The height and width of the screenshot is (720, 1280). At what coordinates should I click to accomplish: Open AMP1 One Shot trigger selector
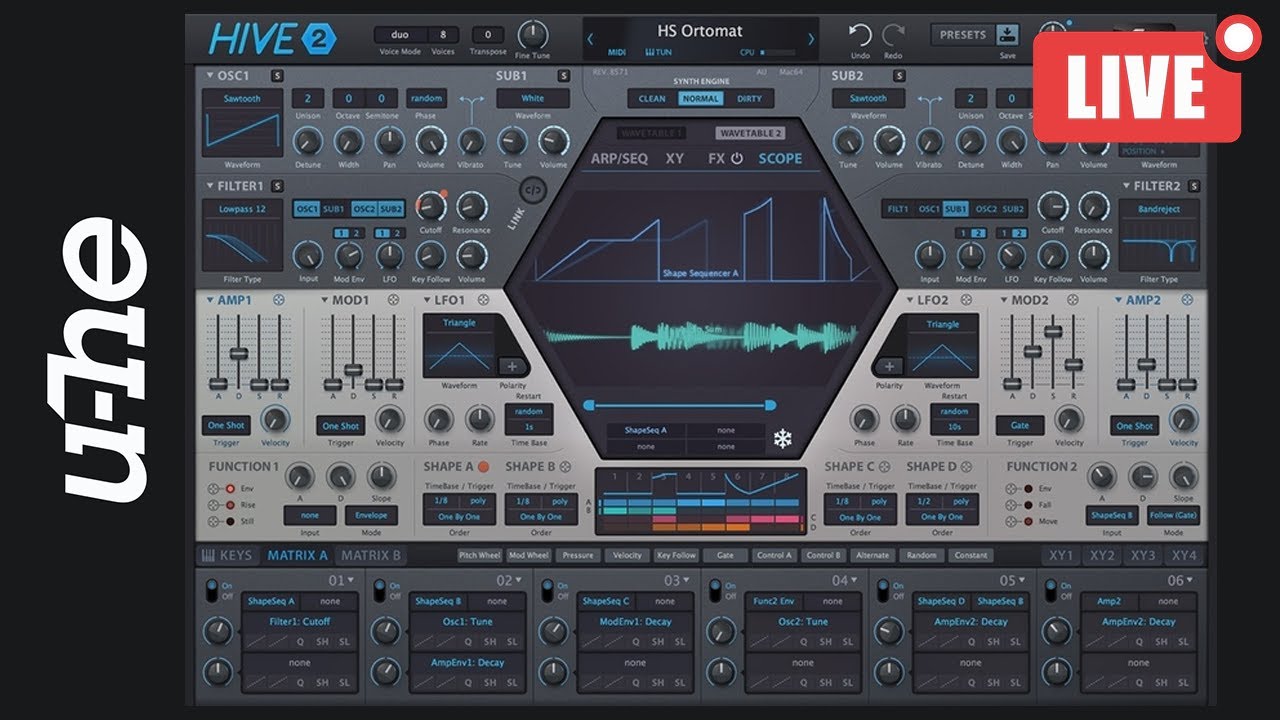pyautogui.click(x=227, y=425)
